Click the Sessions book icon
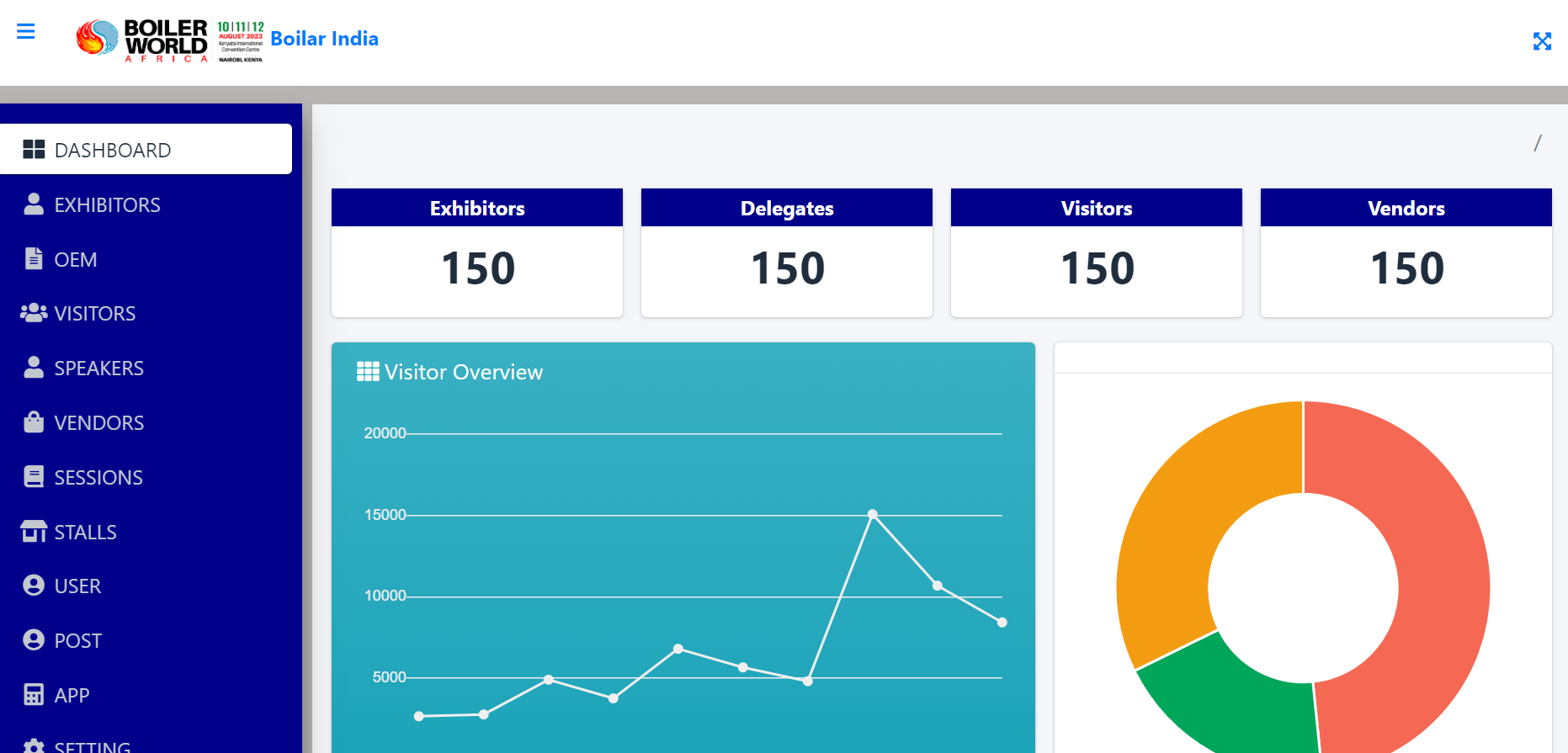The width and height of the screenshot is (1568, 753). click(x=34, y=477)
